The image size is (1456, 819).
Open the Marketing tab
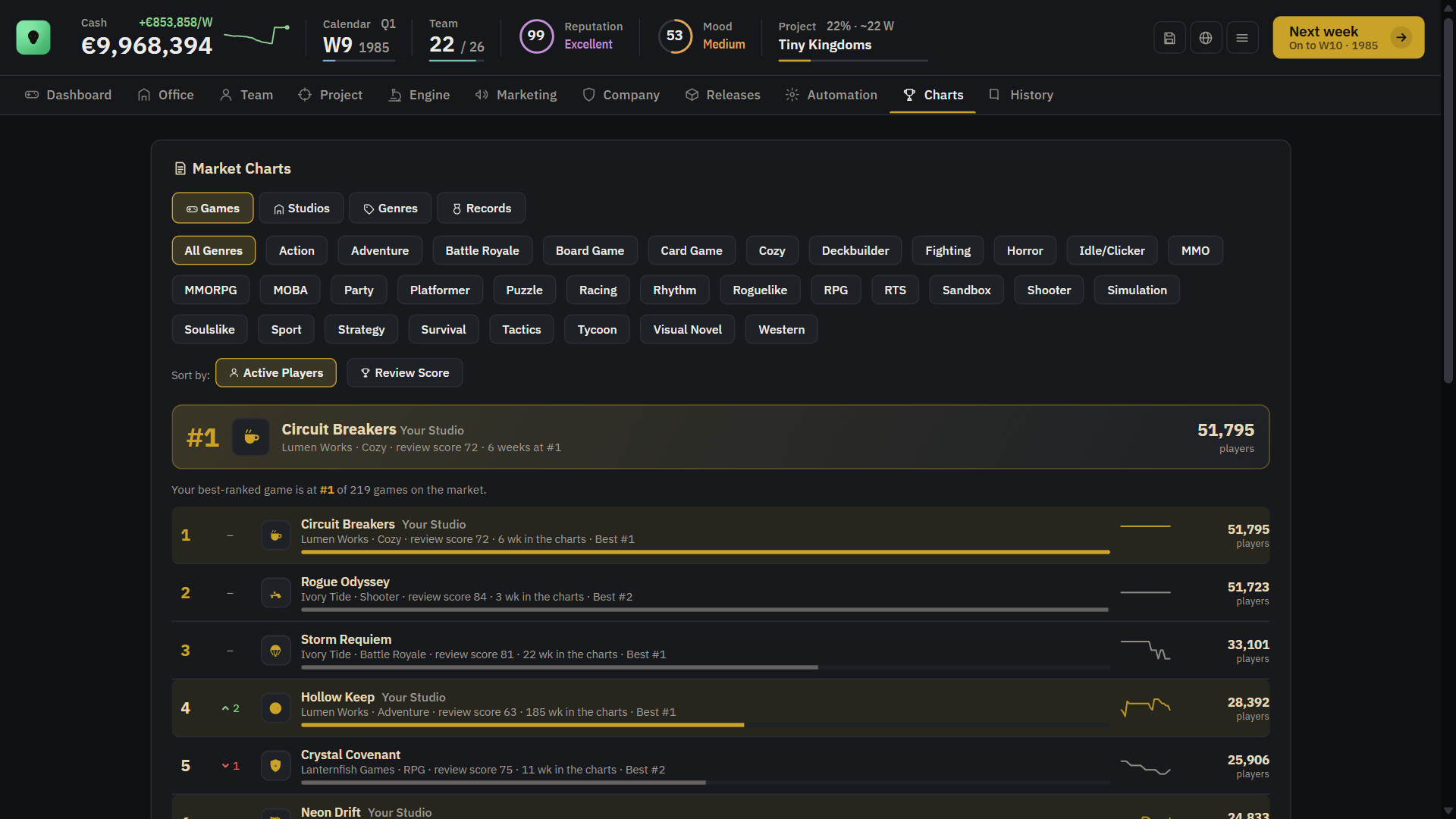(516, 95)
